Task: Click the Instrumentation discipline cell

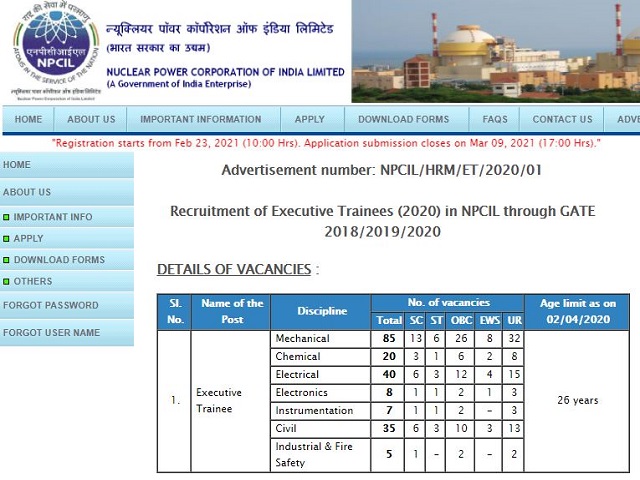Action: pos(320,410)
